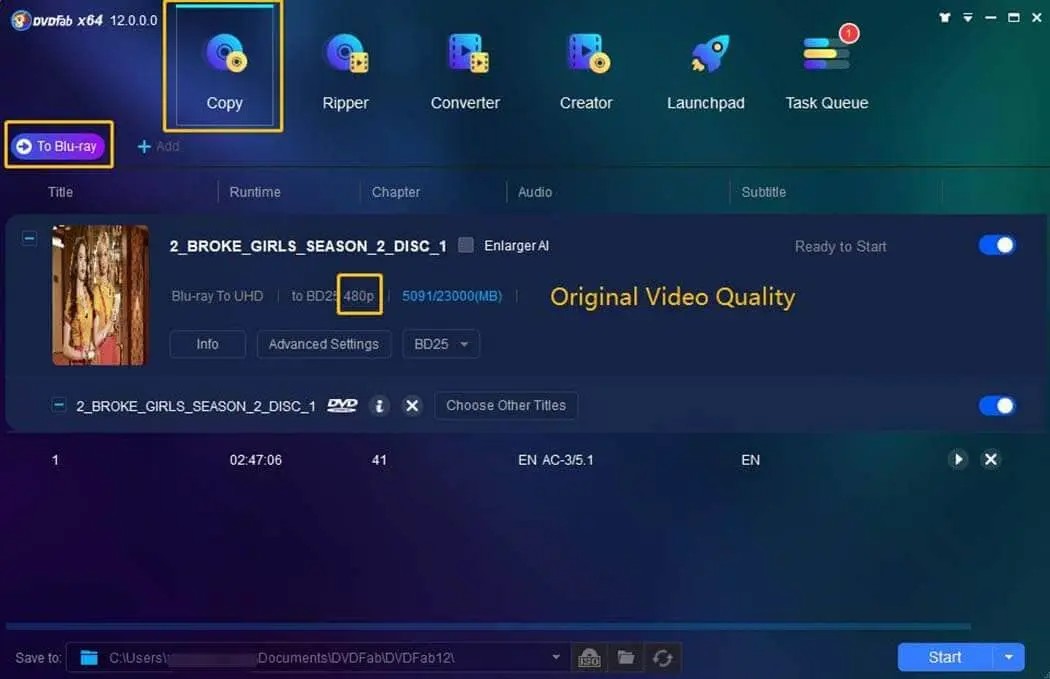Click the Subtitle column header
Viewport: 1050px width, 679px height.
coord(763,192)
